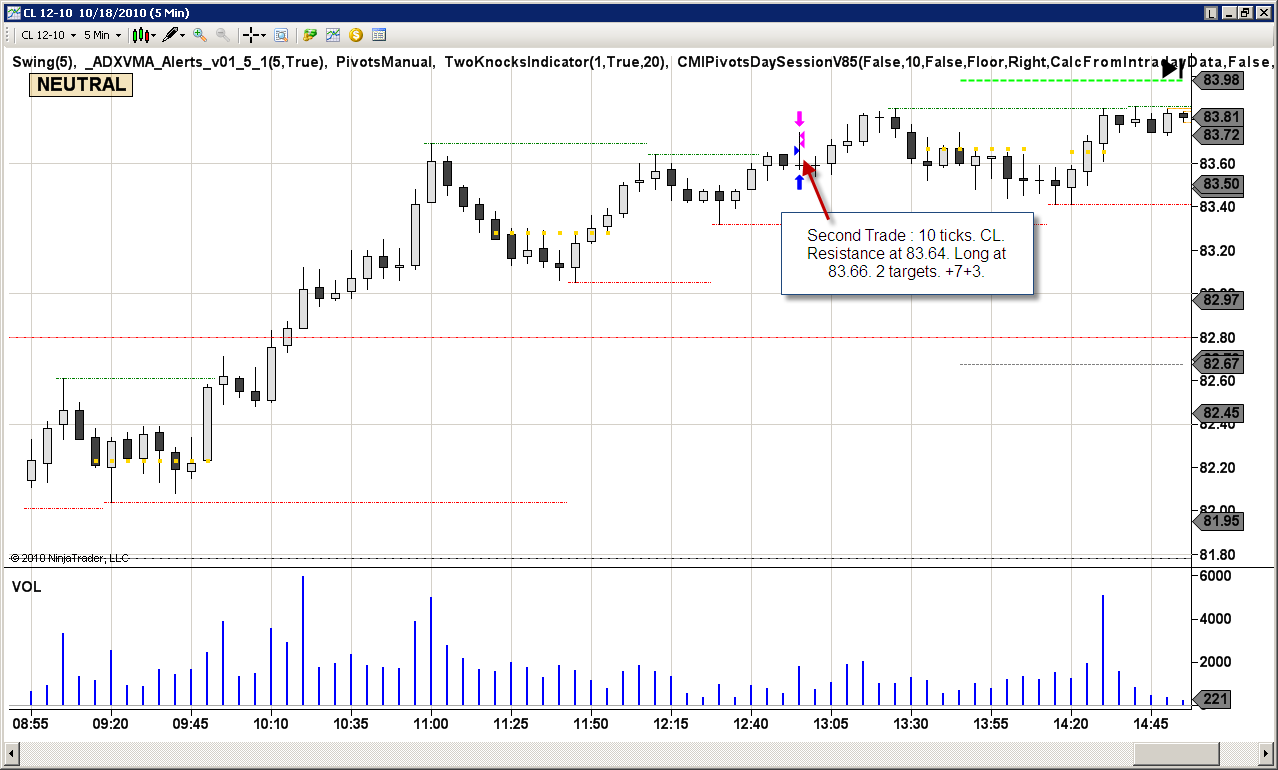Select the 82.45 price marker
This screenshot has width=1278, height=770.
tap(1221, 413)
